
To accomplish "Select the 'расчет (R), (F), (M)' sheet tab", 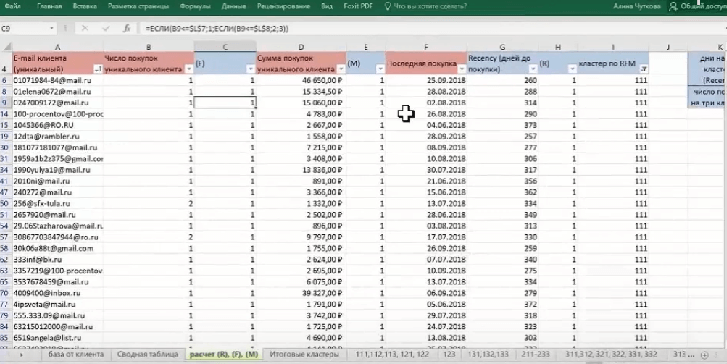I will pos(223,354).
